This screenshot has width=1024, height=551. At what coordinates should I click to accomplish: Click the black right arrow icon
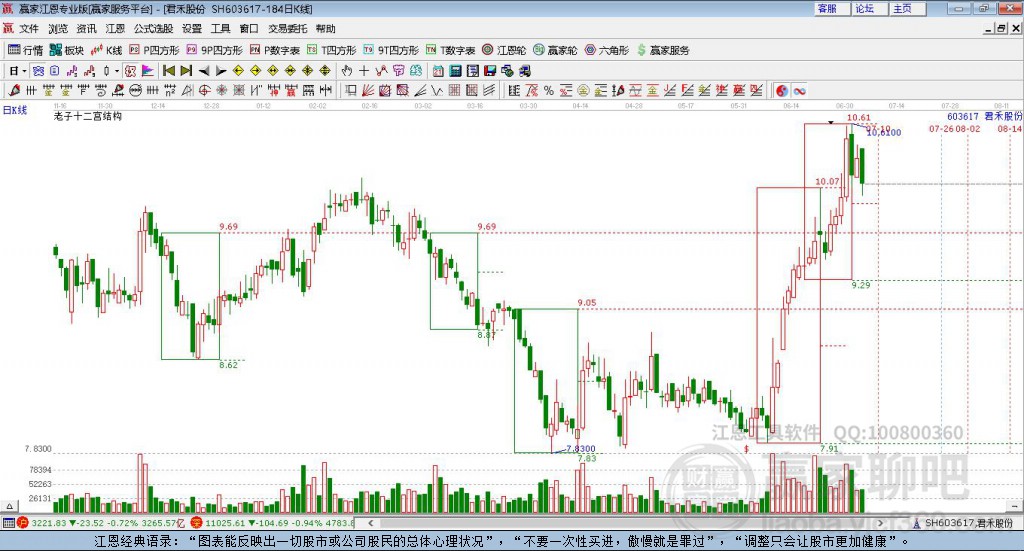point(221,71)
